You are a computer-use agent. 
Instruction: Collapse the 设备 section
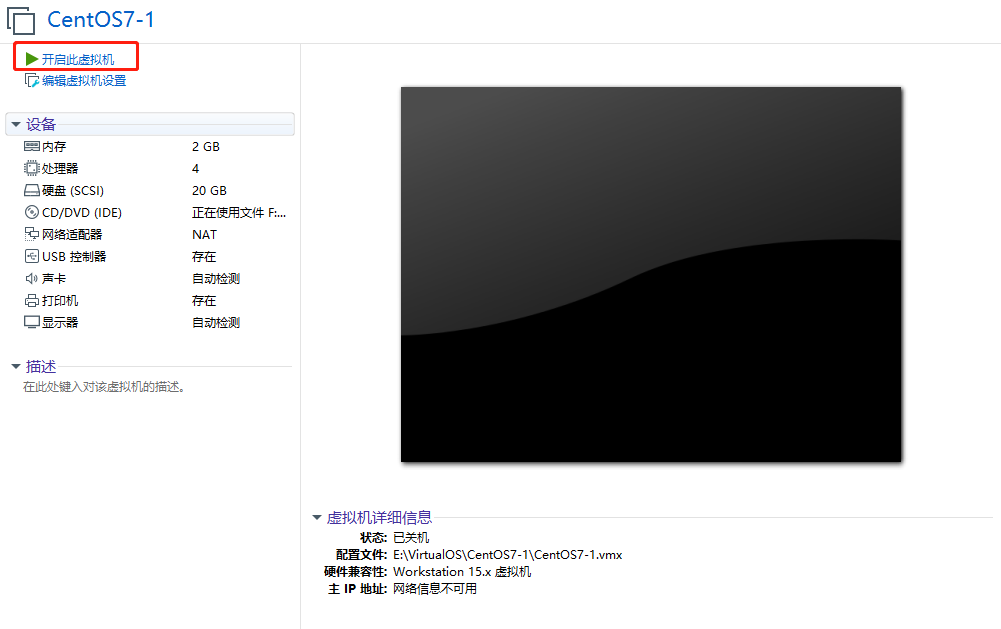[16, 124]
